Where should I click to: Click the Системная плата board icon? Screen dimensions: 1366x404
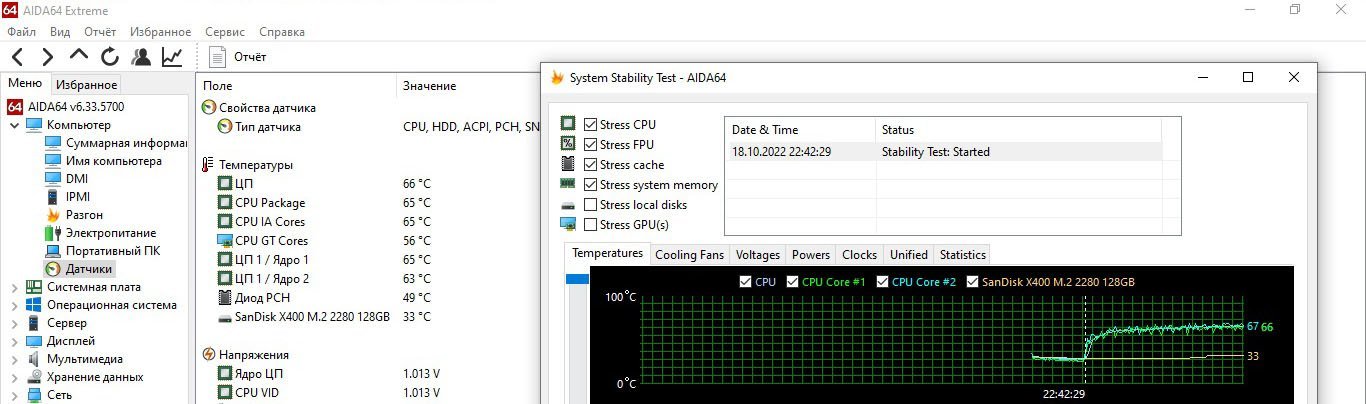point(34,287)
